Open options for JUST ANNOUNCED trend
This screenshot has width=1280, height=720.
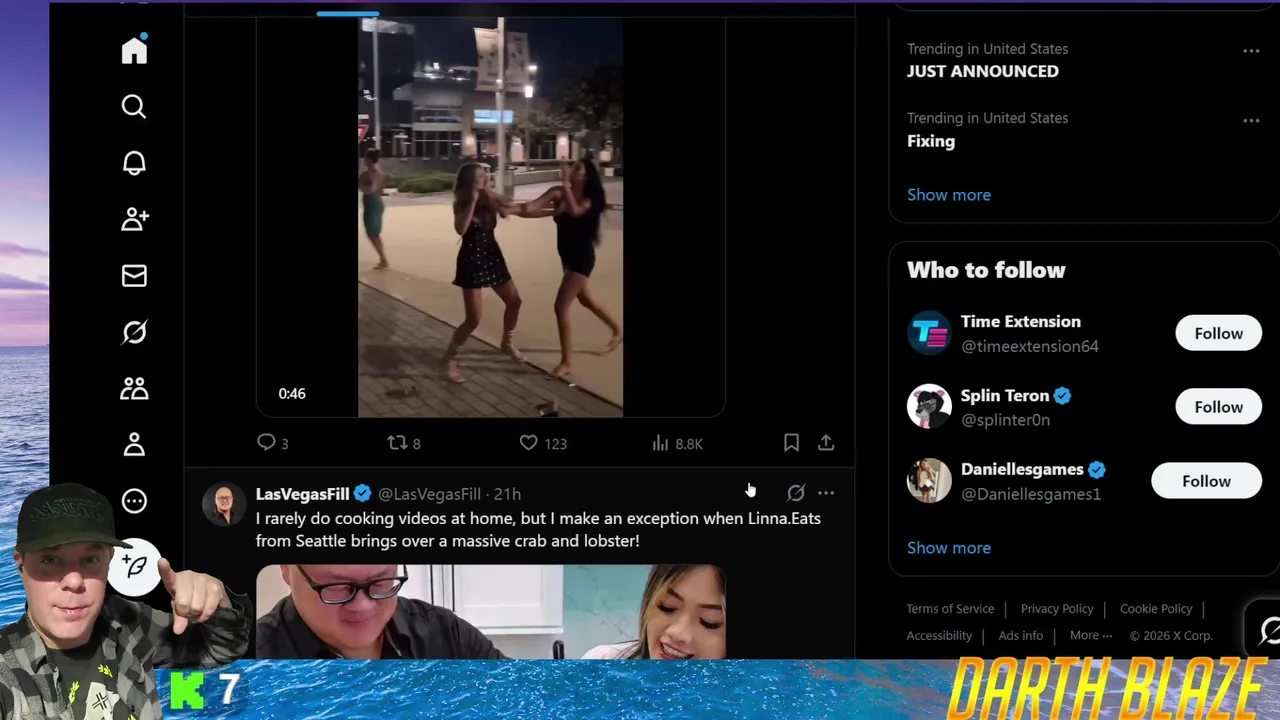click(x=1251, y=51)
